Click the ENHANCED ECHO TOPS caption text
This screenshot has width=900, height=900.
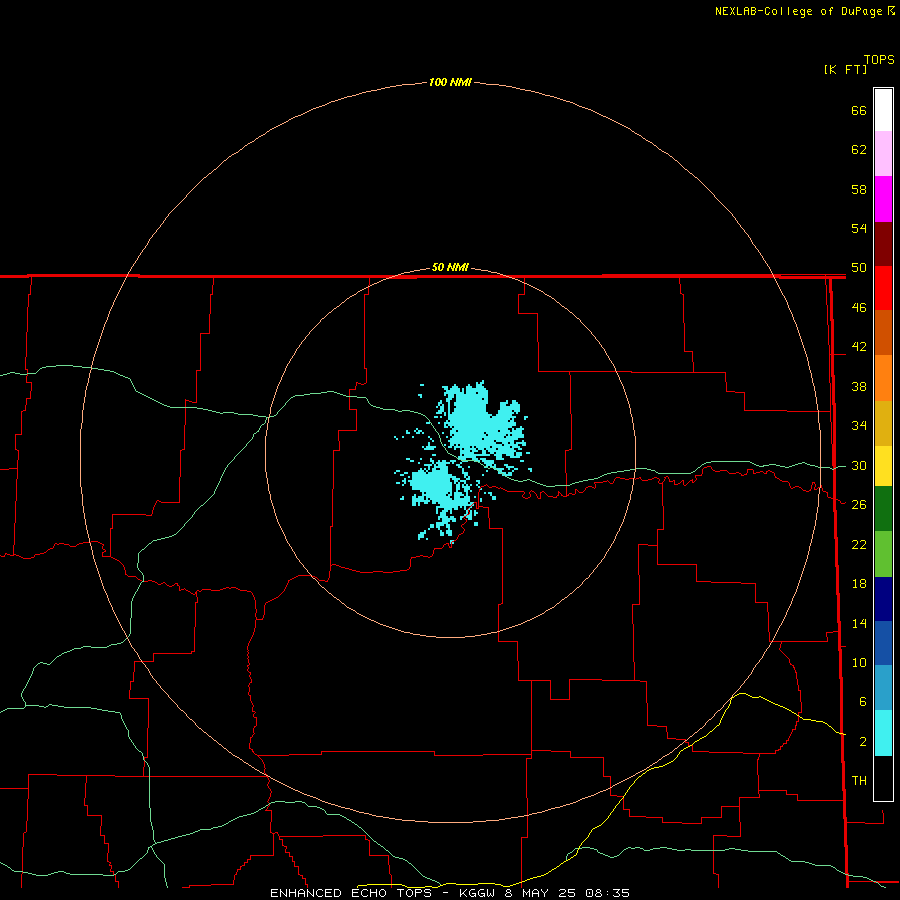pyautogui.click(x=351, y=893)
